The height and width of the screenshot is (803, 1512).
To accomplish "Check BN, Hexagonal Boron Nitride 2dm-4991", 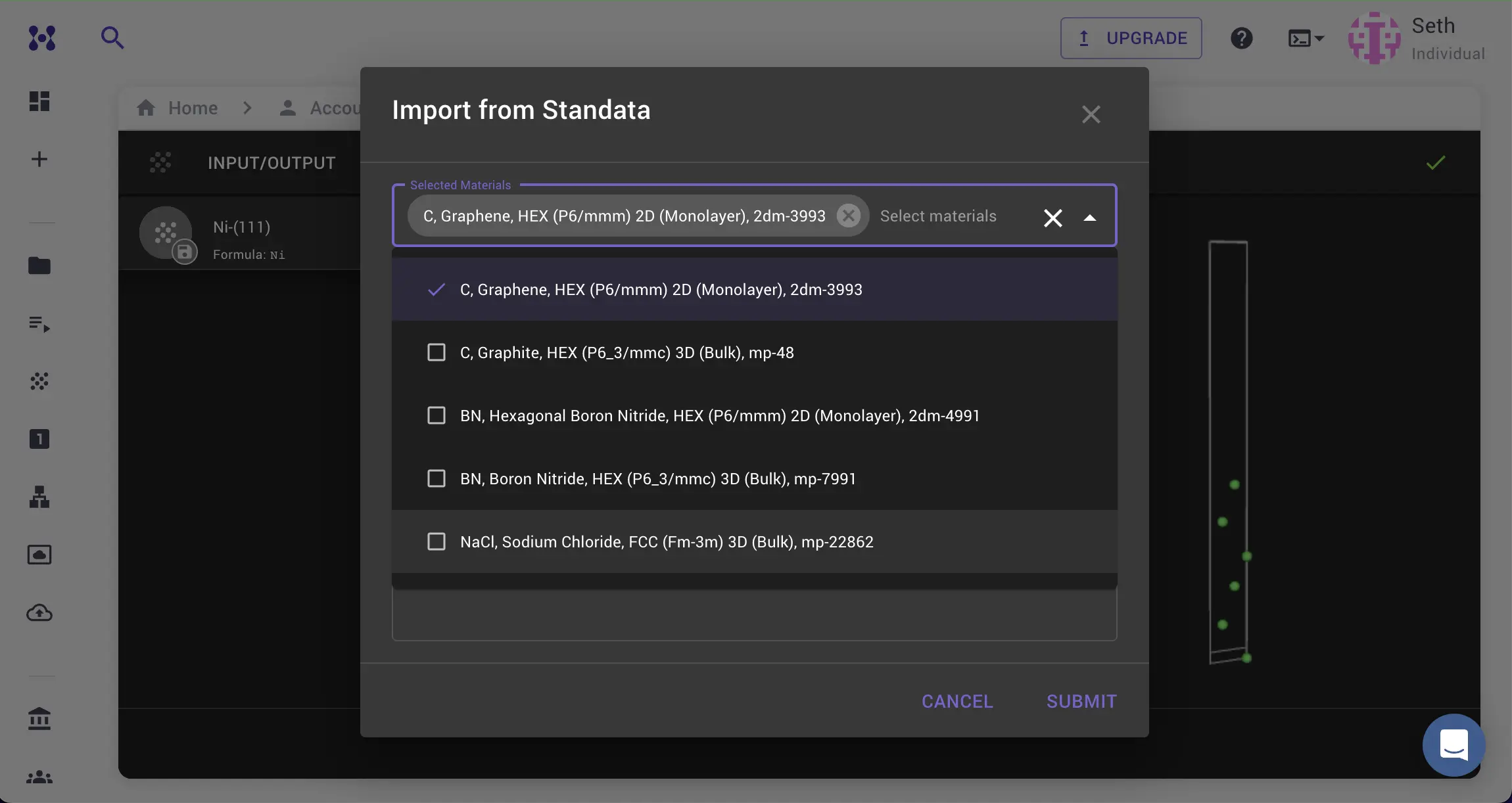I will point(437,415).
